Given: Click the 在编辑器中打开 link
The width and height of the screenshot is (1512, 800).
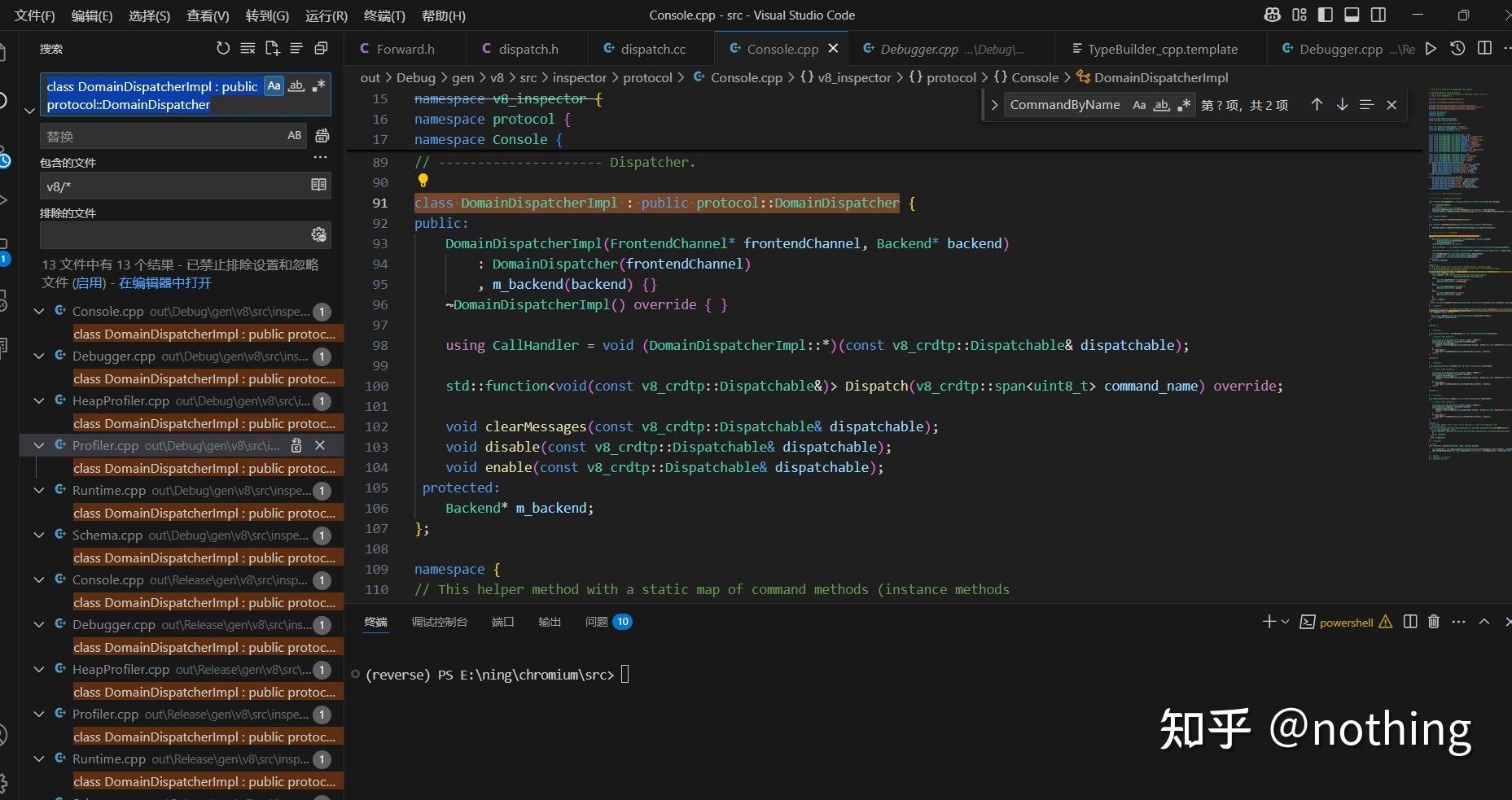Looking at the screenshot, I should pos(165,283).
